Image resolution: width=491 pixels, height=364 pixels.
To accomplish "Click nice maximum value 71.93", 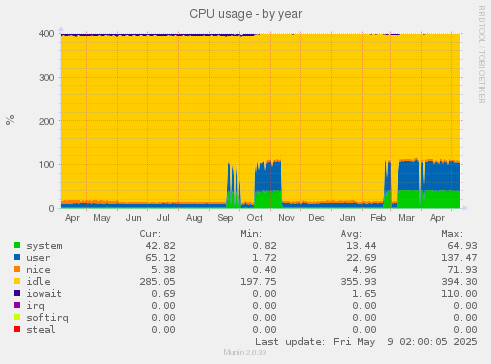I will click(462, 270).
